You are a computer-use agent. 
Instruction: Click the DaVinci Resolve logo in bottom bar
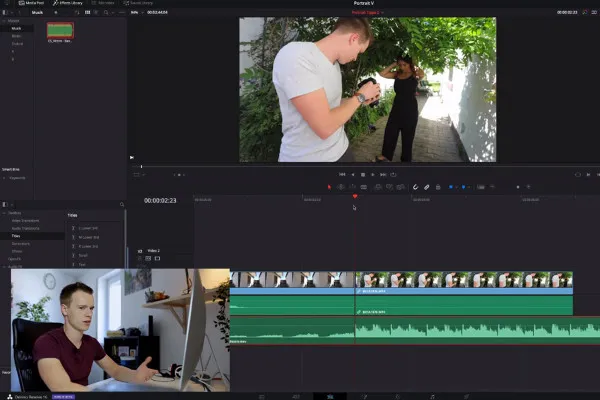point(10,397)
